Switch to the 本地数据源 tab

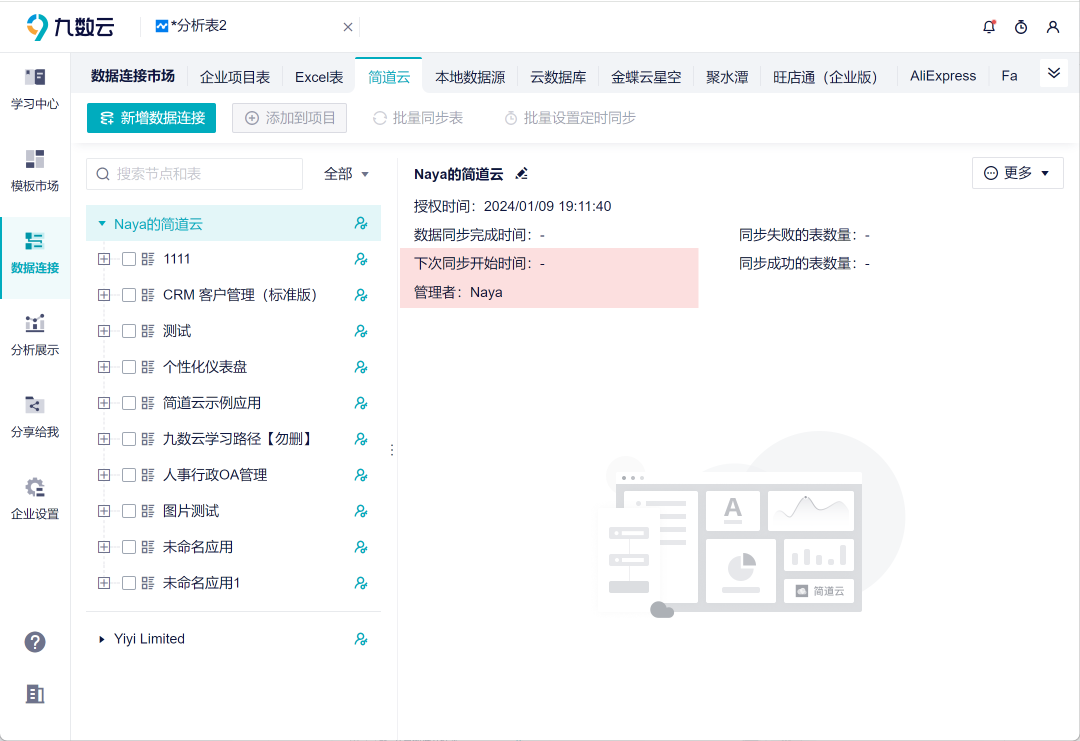[470, 77]
